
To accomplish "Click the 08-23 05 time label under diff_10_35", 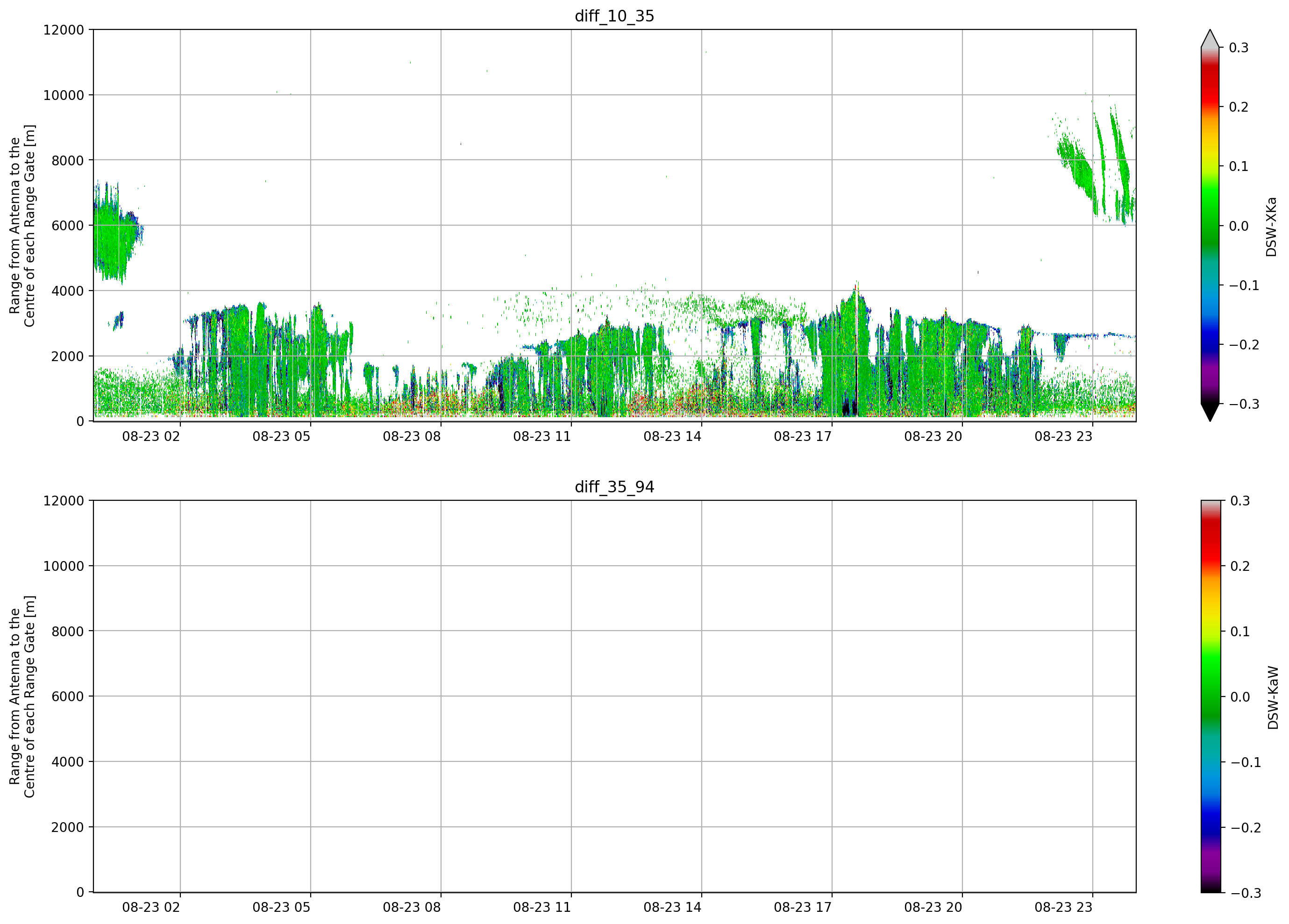I will tap(281, 436).
